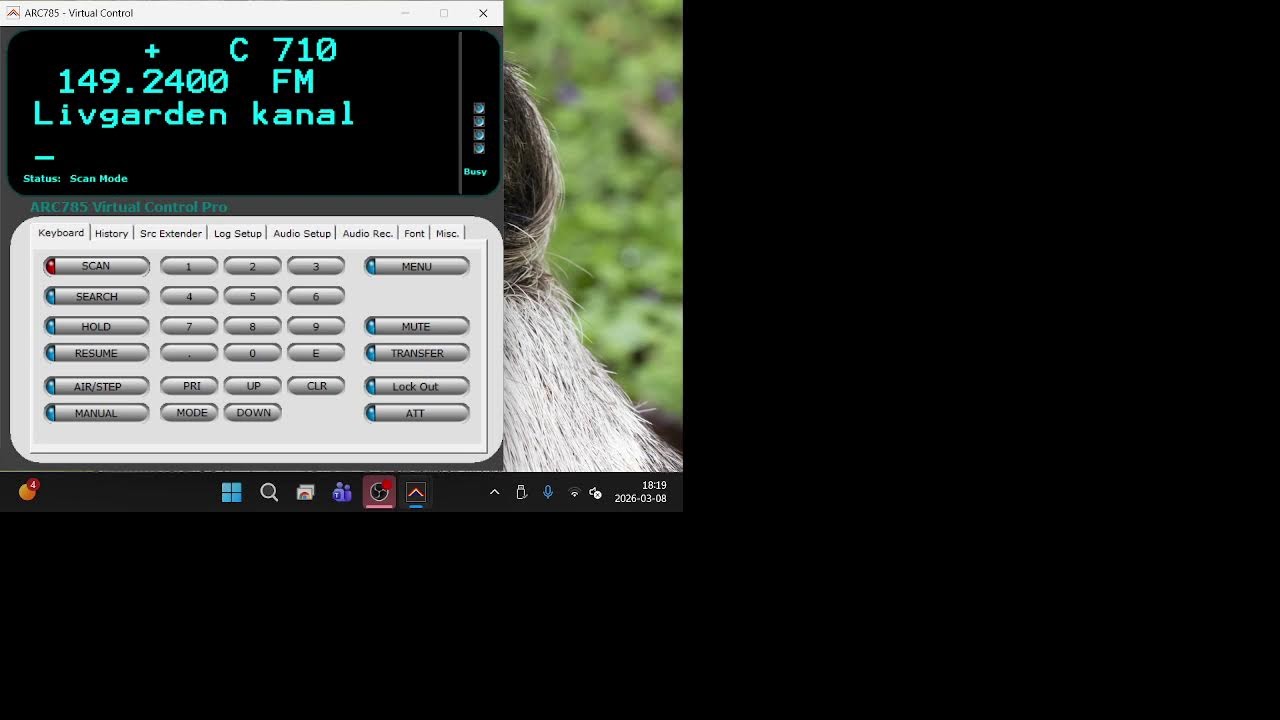Click the decimal point key
Screen dimensions: 1280x720
[x=189, y=353]
